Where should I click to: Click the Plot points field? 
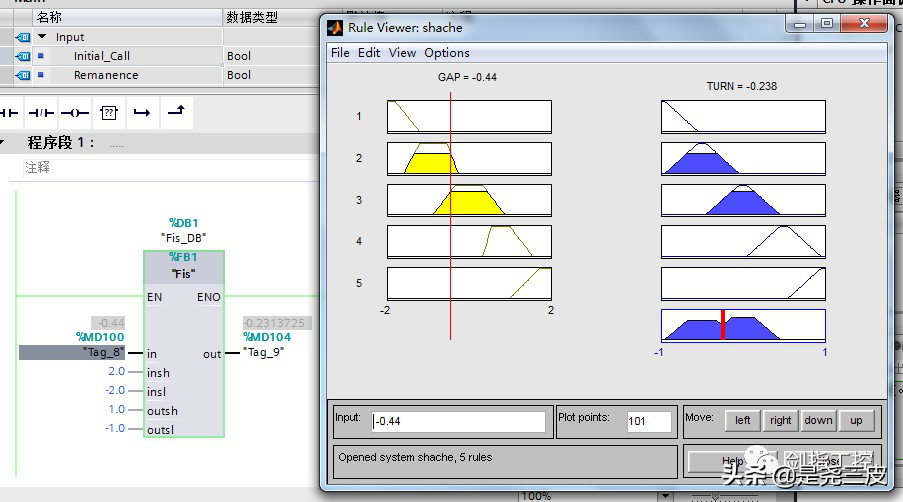pyautogui.click(x=648, y=422)
